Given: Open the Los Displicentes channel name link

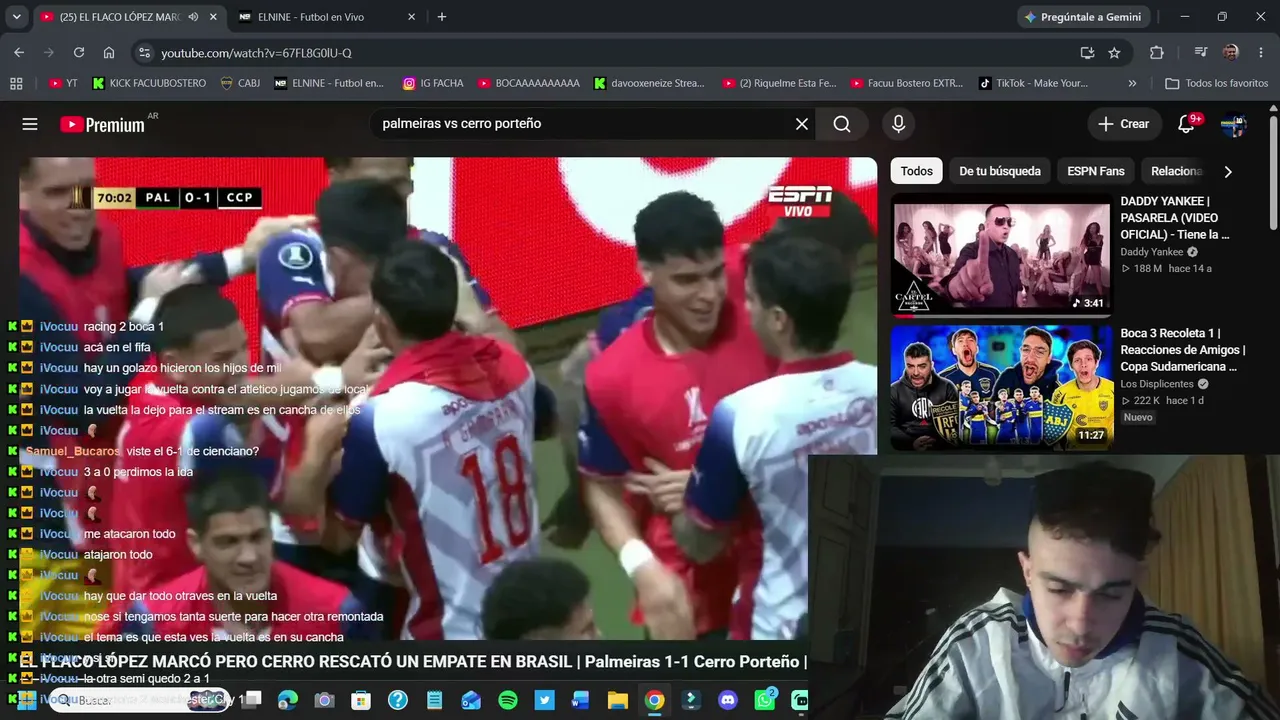Looking at the screenshot, I should pos(1157,384).
